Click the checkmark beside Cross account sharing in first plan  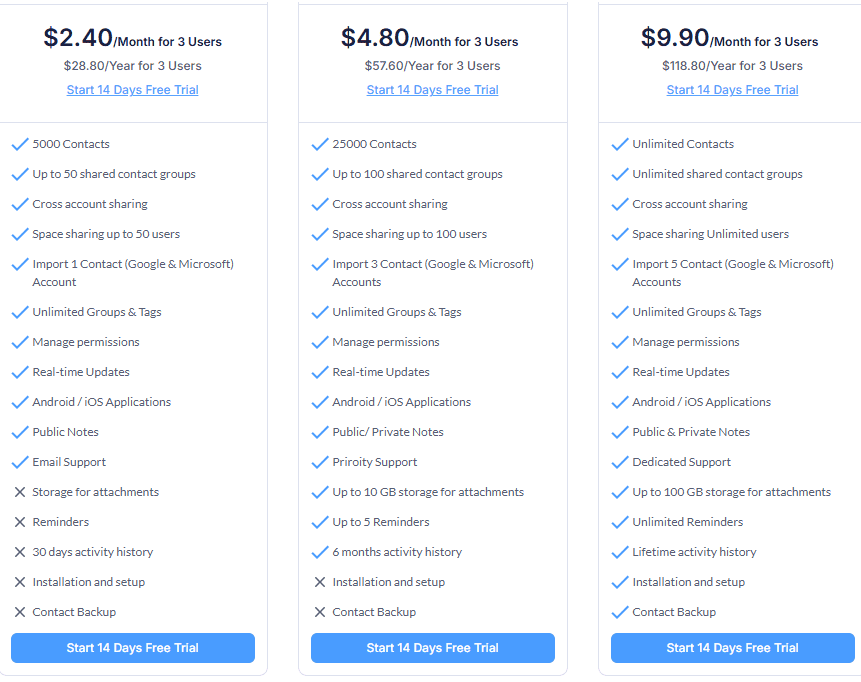(20, 203)
